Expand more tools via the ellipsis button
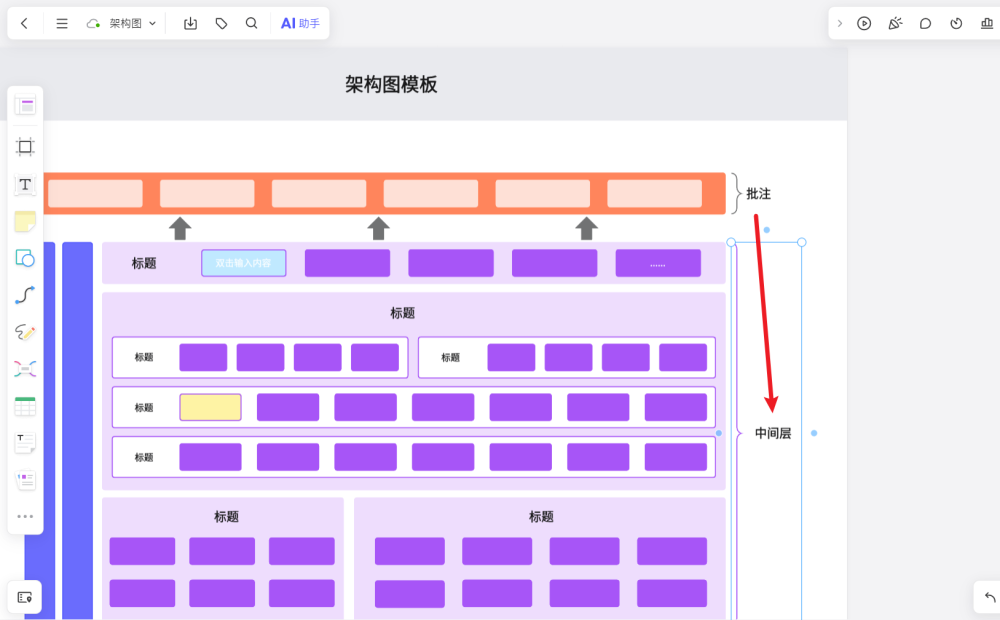Viewport: 1000px width, 620px height. tap(24, 516)
